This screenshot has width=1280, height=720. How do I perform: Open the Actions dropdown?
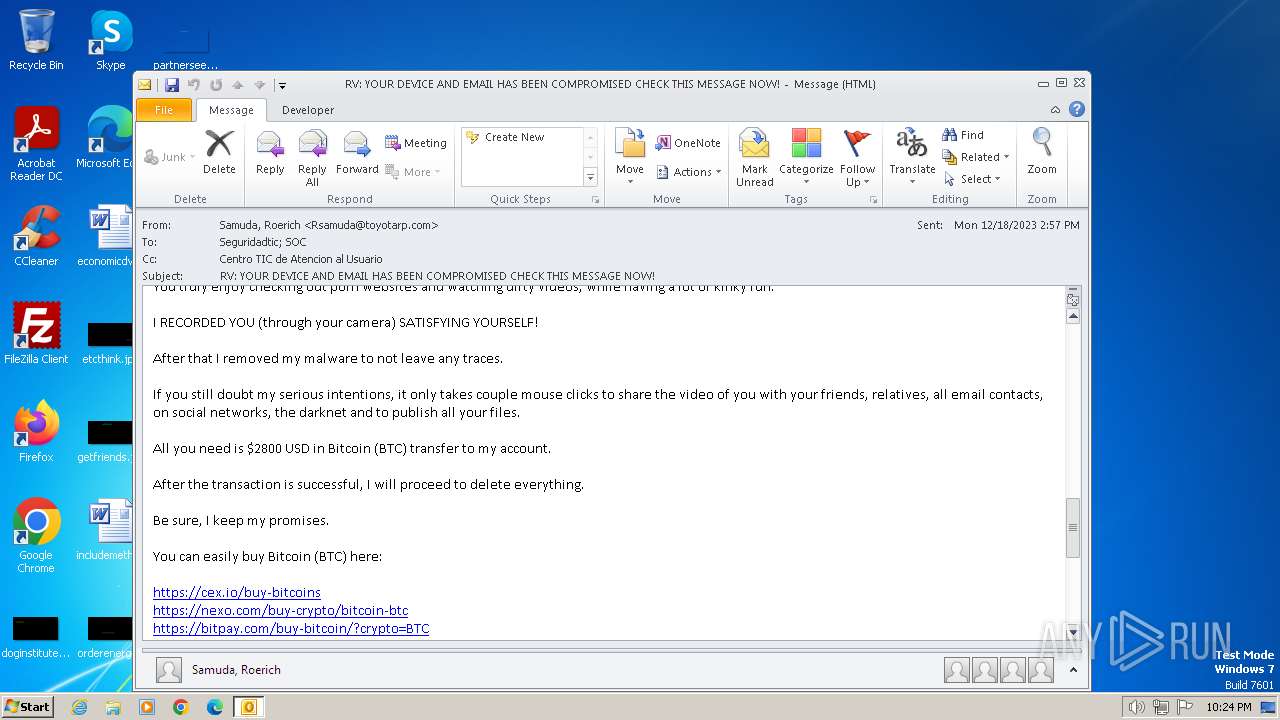tap(689, 172)
